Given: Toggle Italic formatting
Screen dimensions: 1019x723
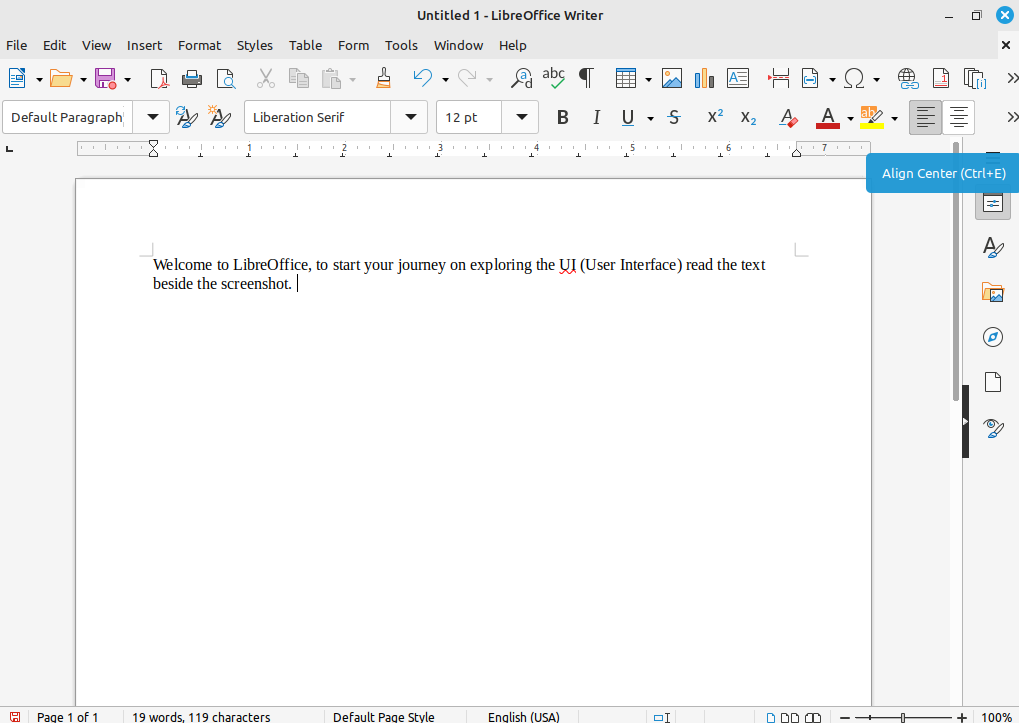Looking at the screenshot, I should click(596, 118).
